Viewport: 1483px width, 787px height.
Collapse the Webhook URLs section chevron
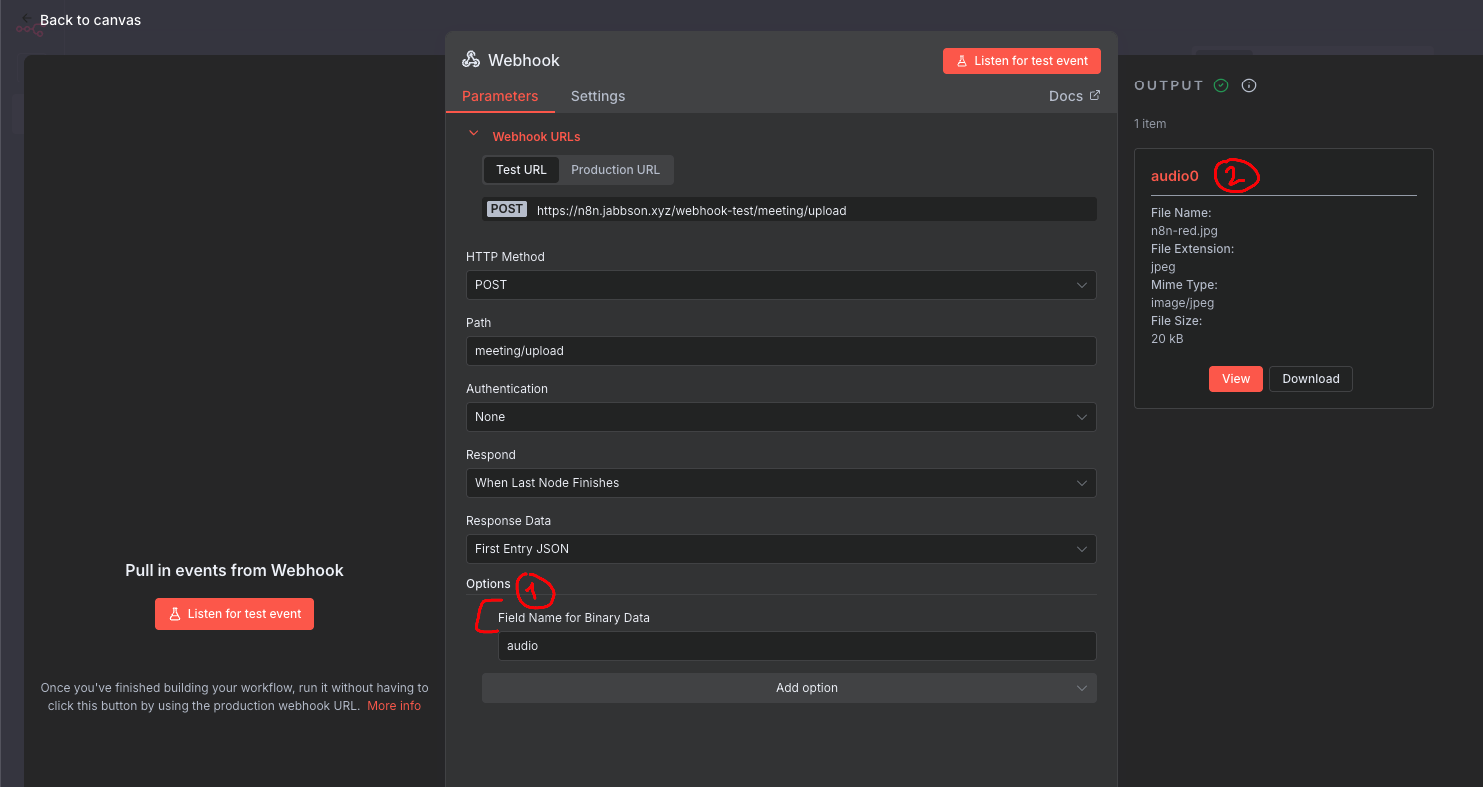(474, 134)
